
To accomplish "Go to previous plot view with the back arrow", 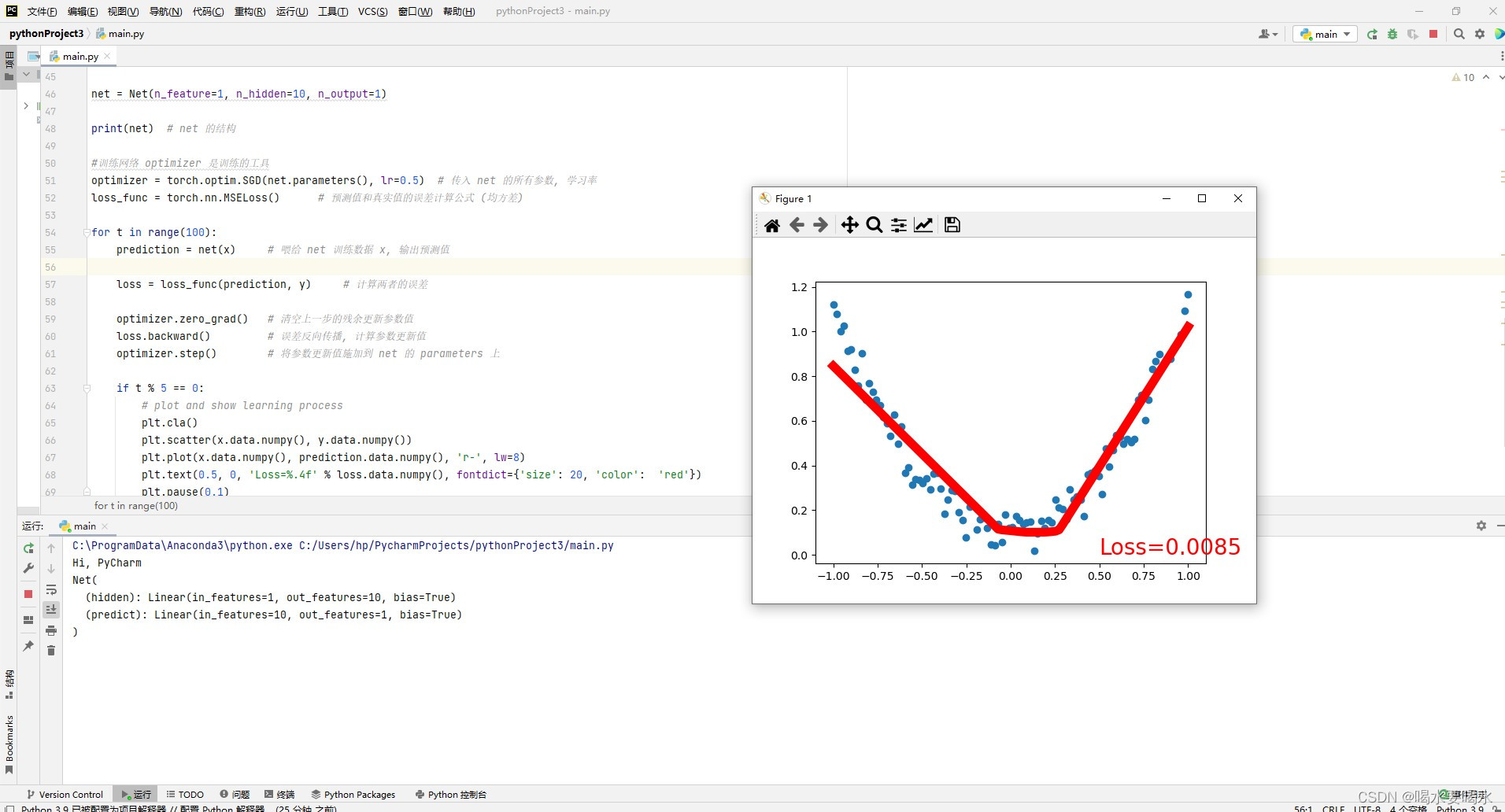I will coord(797,225).
